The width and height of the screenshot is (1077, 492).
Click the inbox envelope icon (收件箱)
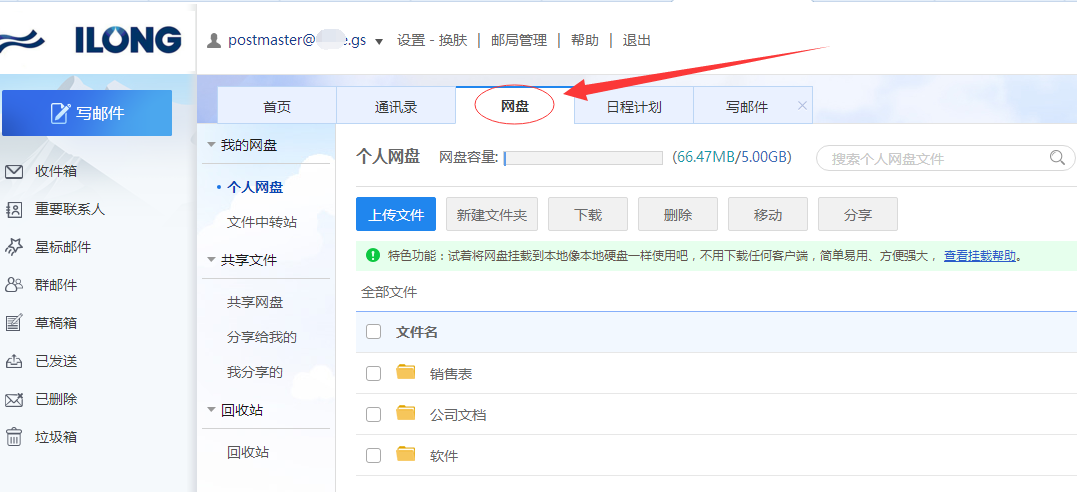pos(14,171)
